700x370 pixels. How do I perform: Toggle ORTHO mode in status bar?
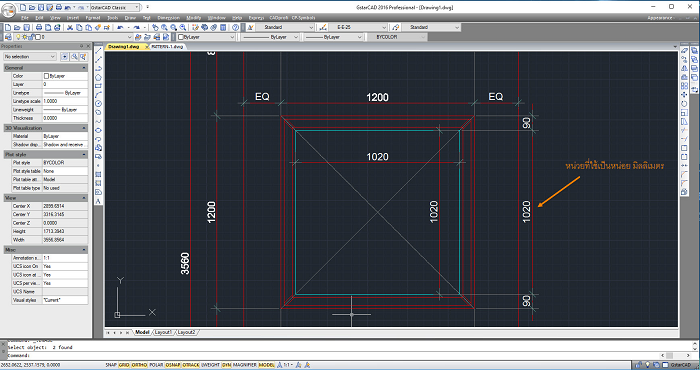pyautogui.click(x=139, y=365)
